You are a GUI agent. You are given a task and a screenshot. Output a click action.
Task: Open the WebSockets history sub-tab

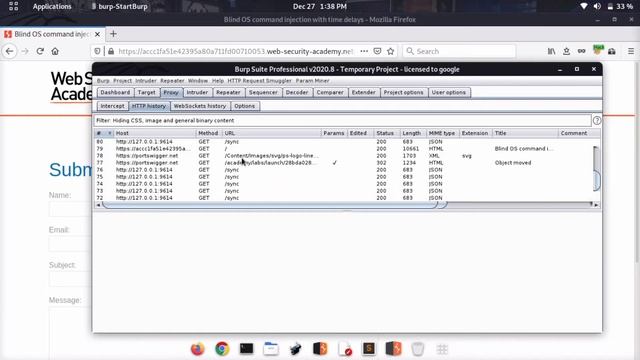tap(200, 106)
